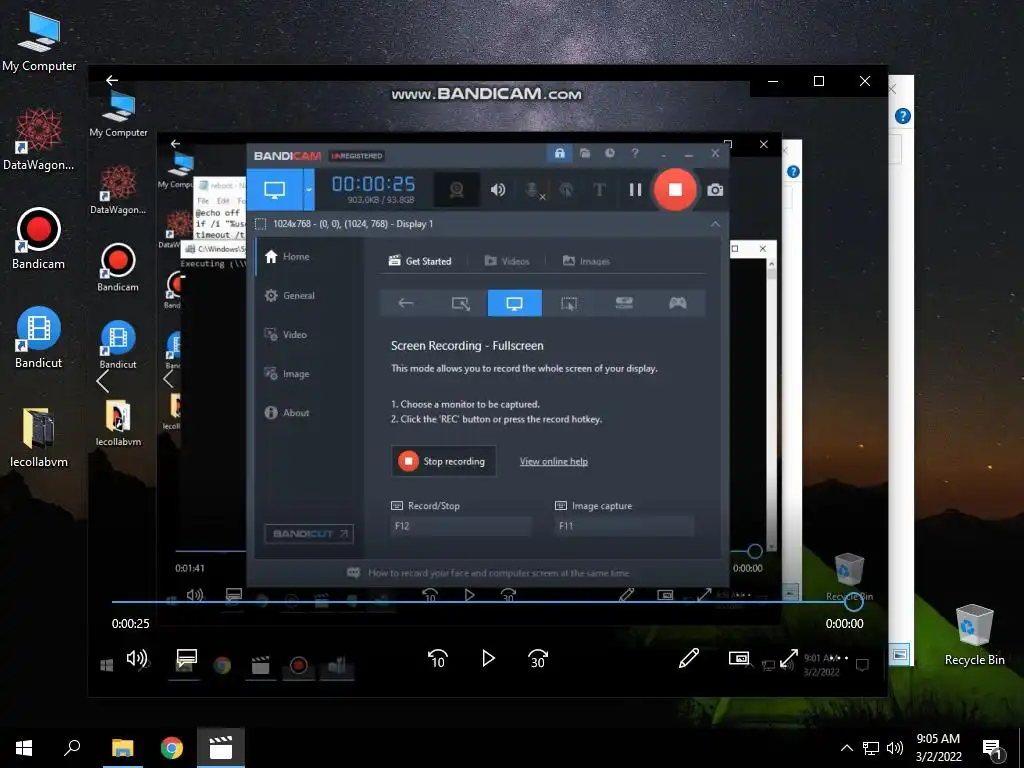
Task: Open the View online help link
Action: (x=554, y=461)
